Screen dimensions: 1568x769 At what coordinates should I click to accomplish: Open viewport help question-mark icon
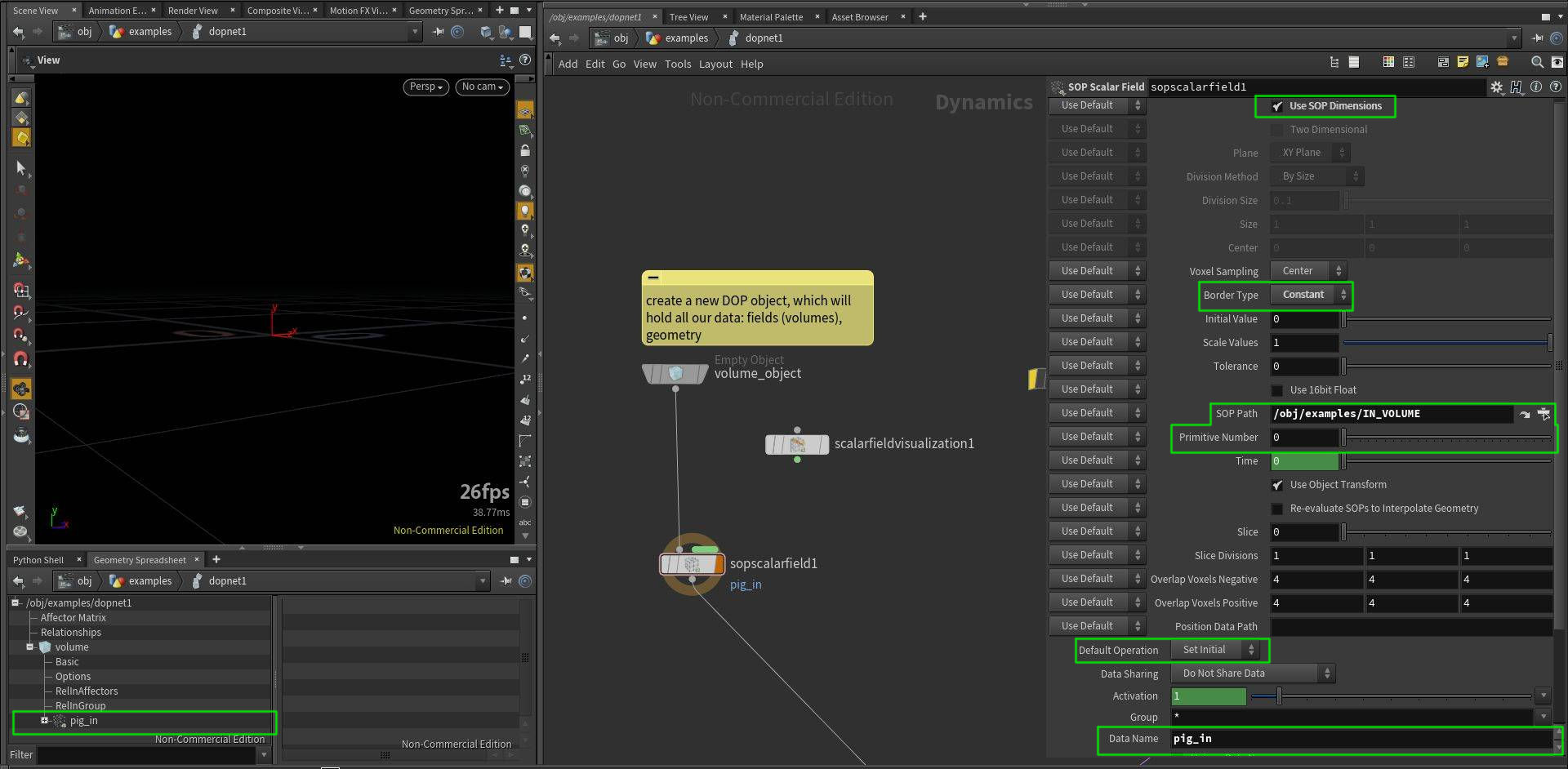525,60
